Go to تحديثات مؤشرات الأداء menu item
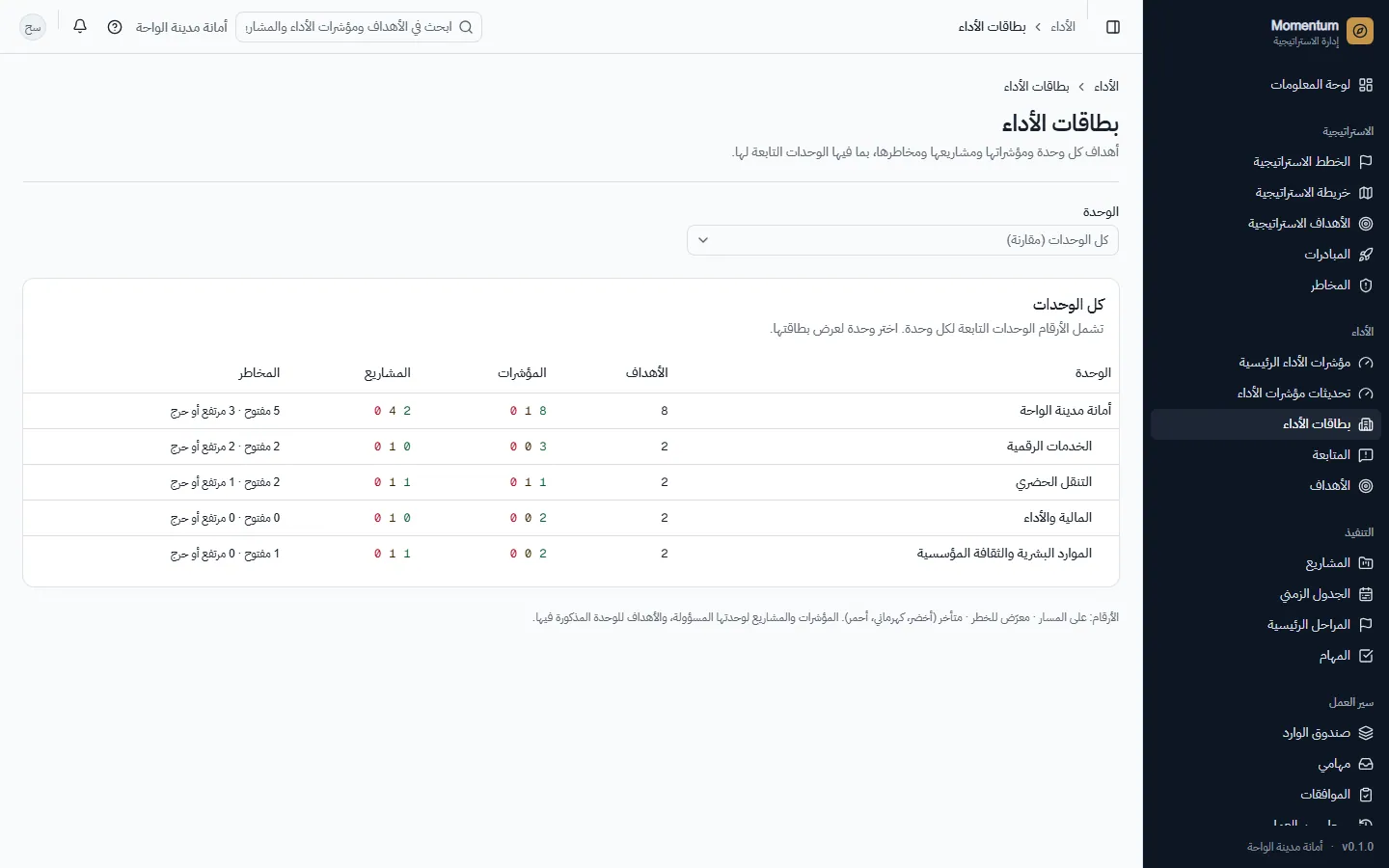 coord(1266,393)
